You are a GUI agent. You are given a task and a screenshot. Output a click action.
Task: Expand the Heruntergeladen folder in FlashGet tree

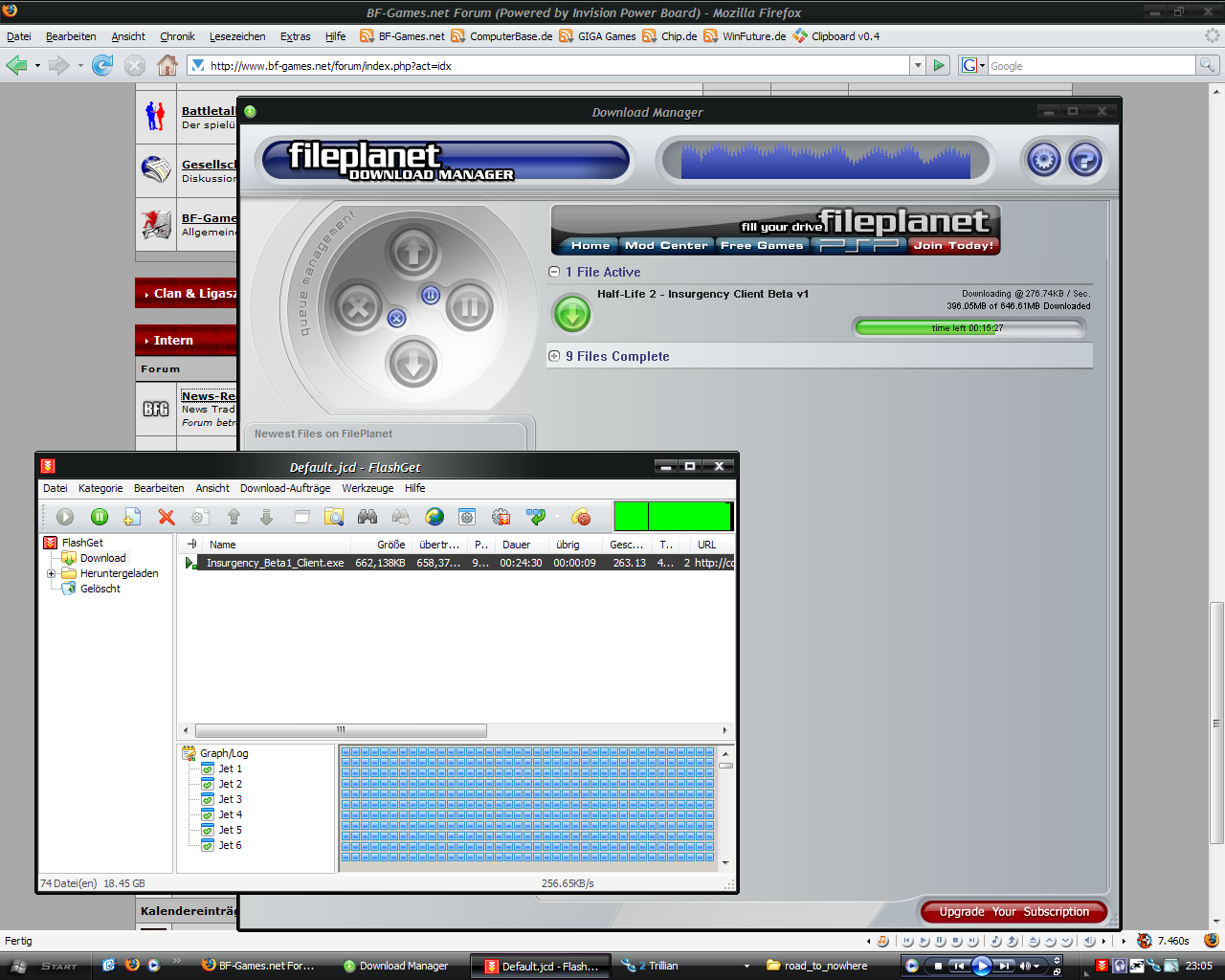coord(52,573)
